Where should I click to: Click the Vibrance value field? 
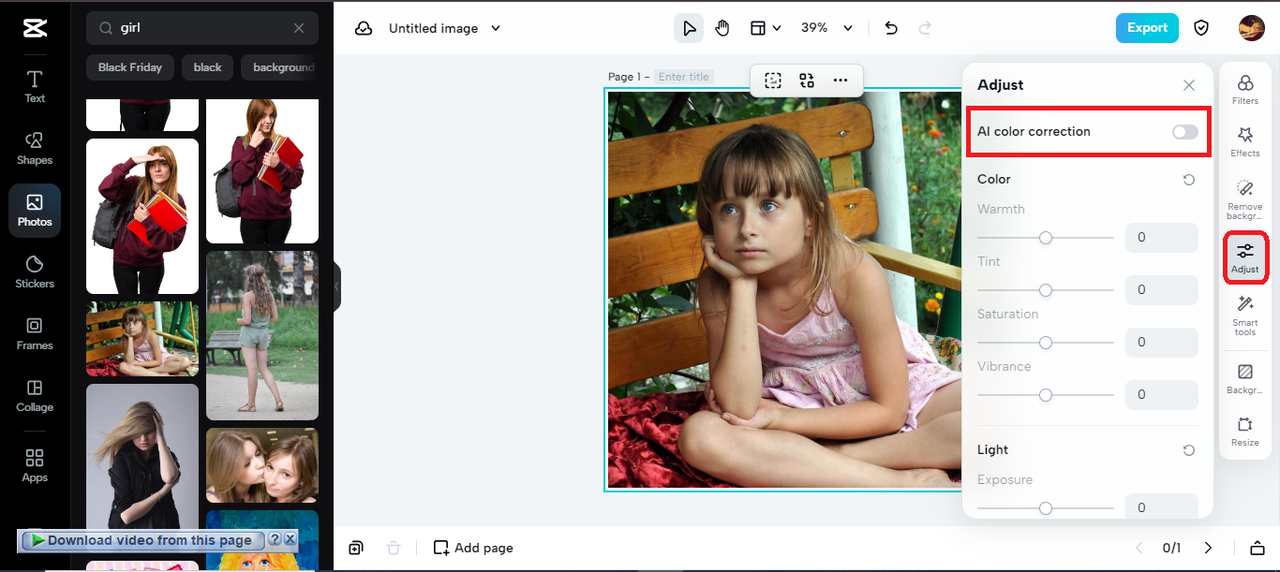coord(1161,395)
